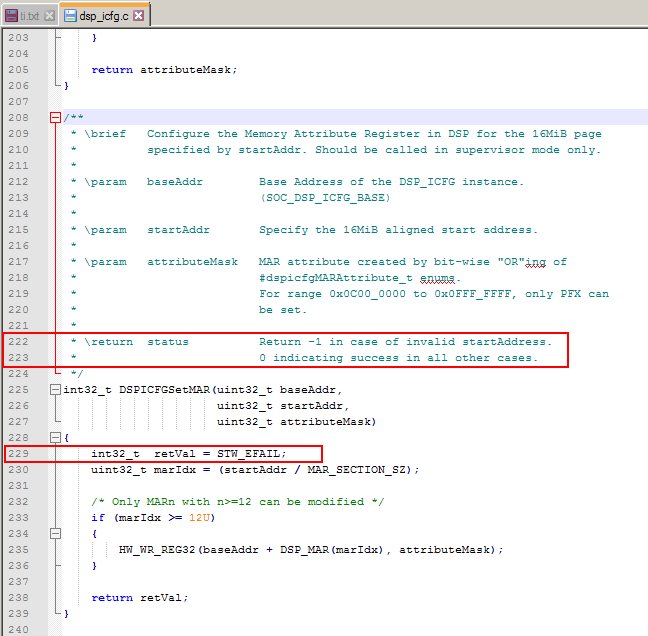This screenshot has height=636, width=648.
Task: Click line number 229 in the margin
Action: [x=19, y=454]
